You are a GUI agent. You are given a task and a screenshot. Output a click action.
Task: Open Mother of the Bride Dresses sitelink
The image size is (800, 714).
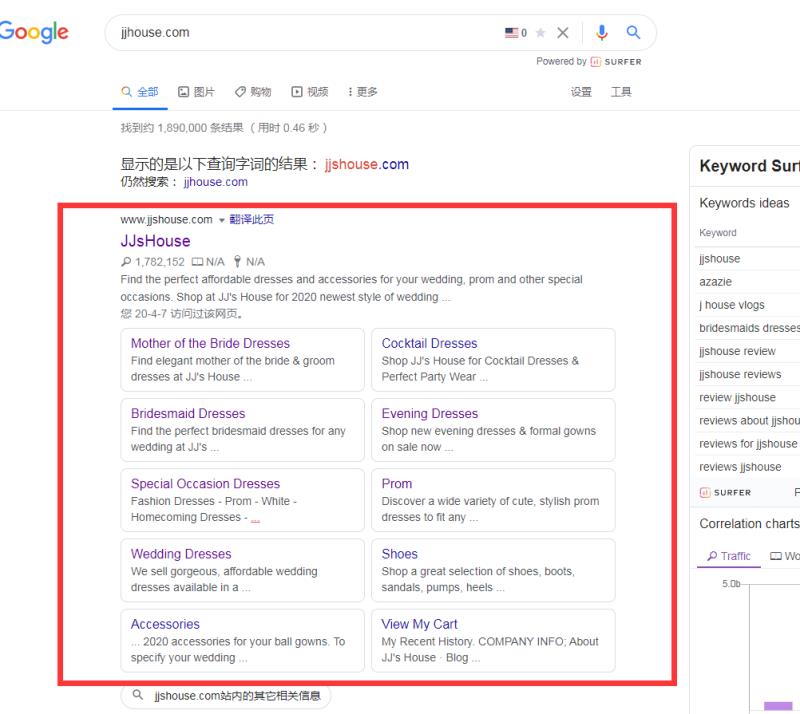[210, 343]
